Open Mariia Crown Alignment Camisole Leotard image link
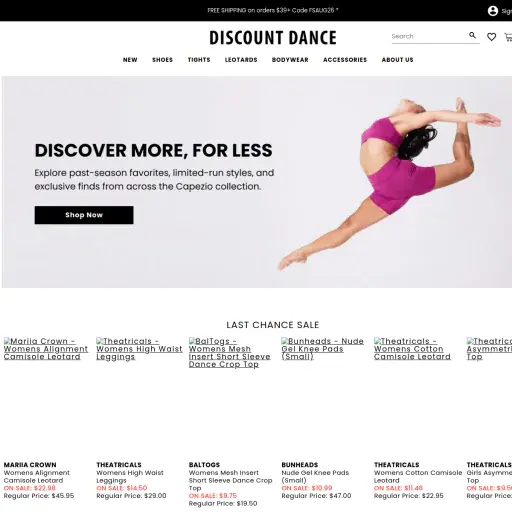Image resolution: width=512 pixels, height=512 pixels. (x=46, y=349)
